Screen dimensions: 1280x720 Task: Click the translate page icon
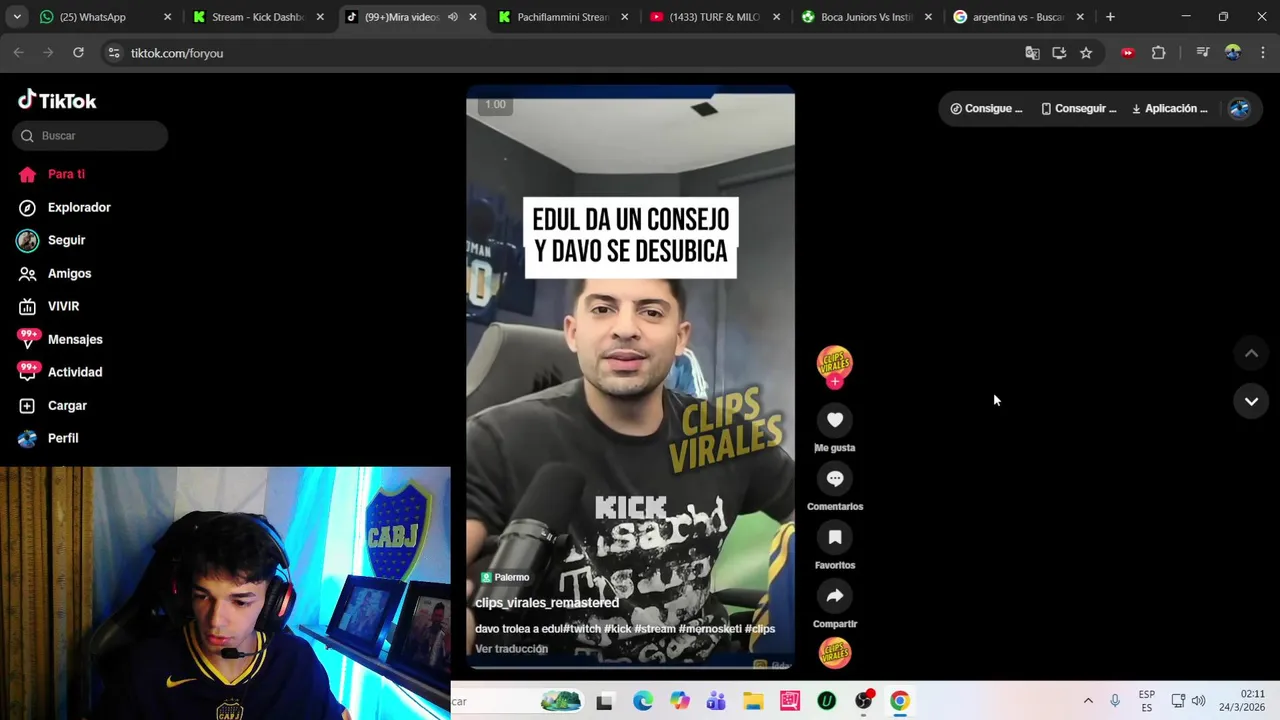pyautogui.click(x=1032, y=53)
